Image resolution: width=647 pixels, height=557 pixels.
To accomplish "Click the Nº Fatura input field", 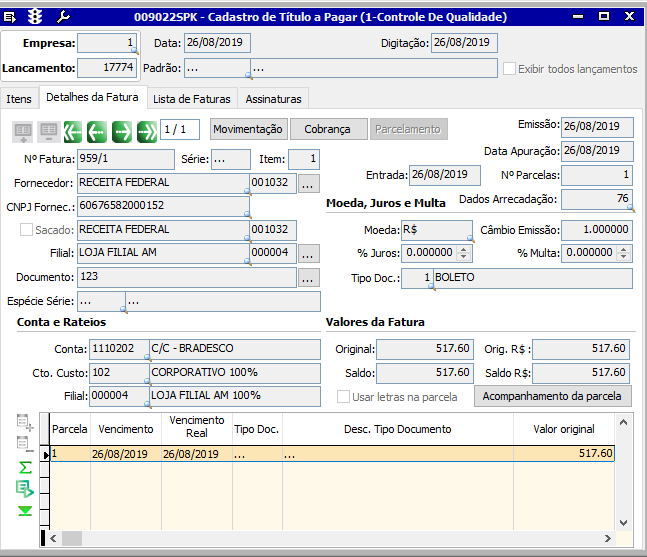I will coord(125,159).
